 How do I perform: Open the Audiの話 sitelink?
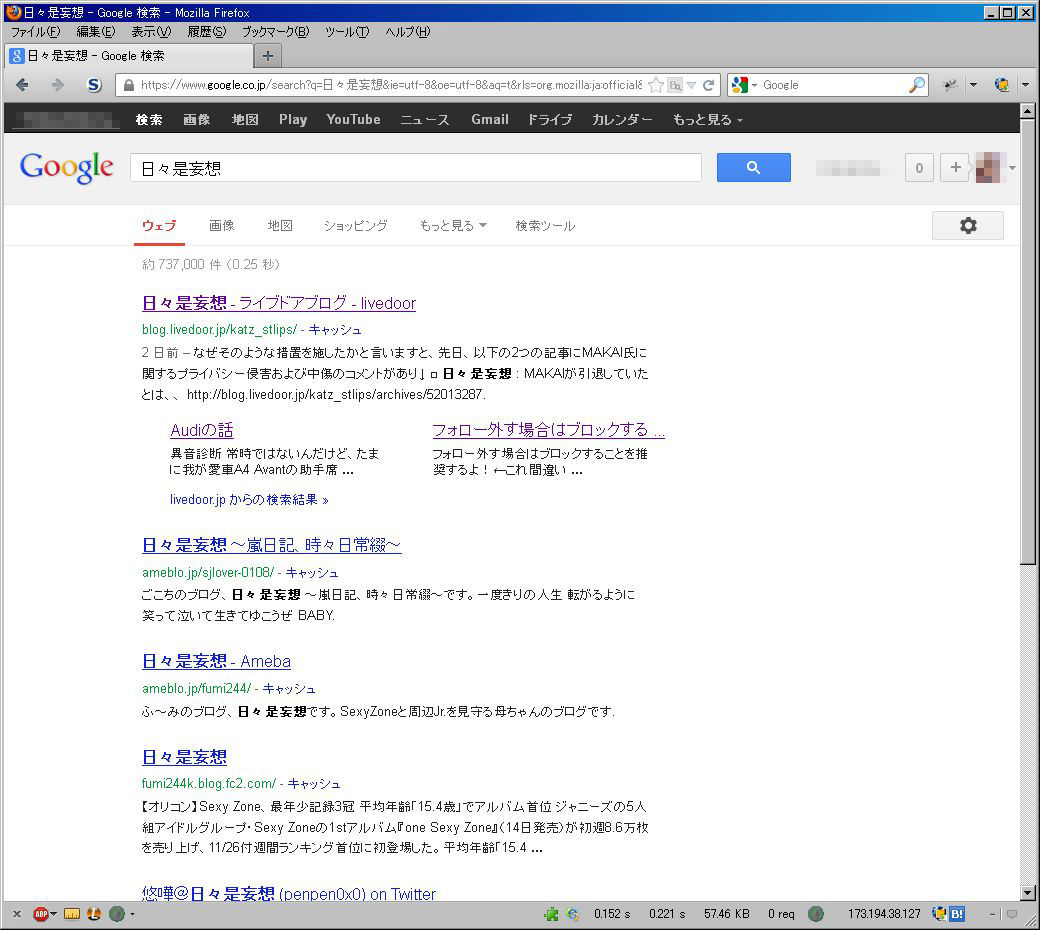click(x=202, y=430)
